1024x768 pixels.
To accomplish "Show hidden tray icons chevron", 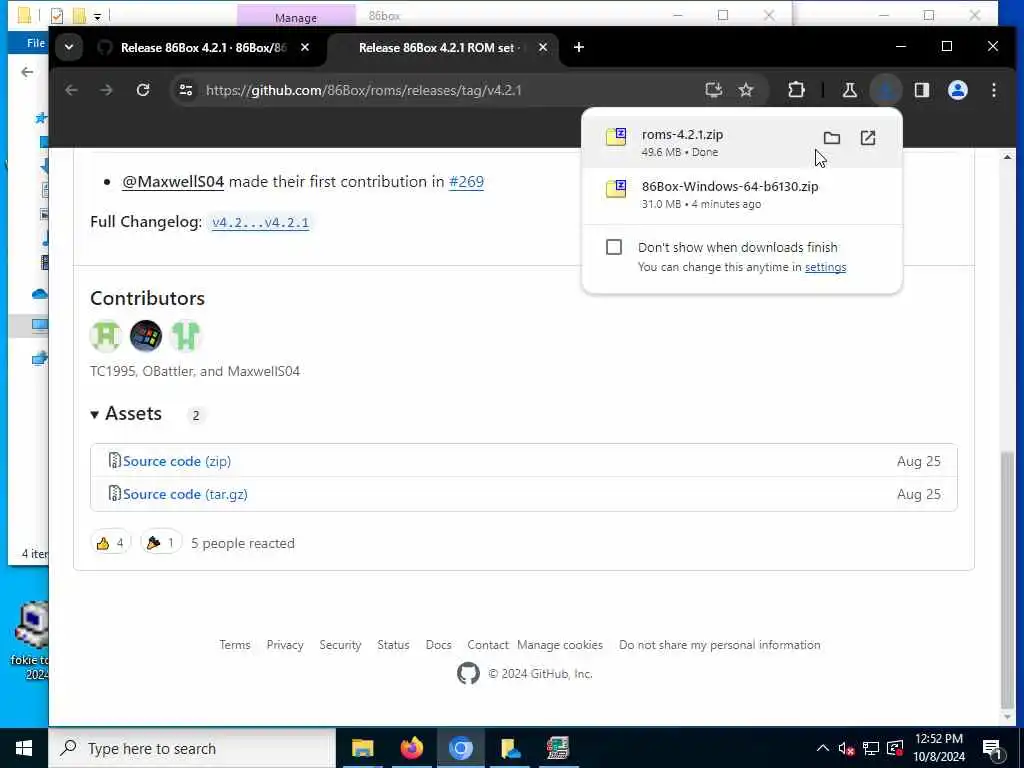I will [822, 748].
